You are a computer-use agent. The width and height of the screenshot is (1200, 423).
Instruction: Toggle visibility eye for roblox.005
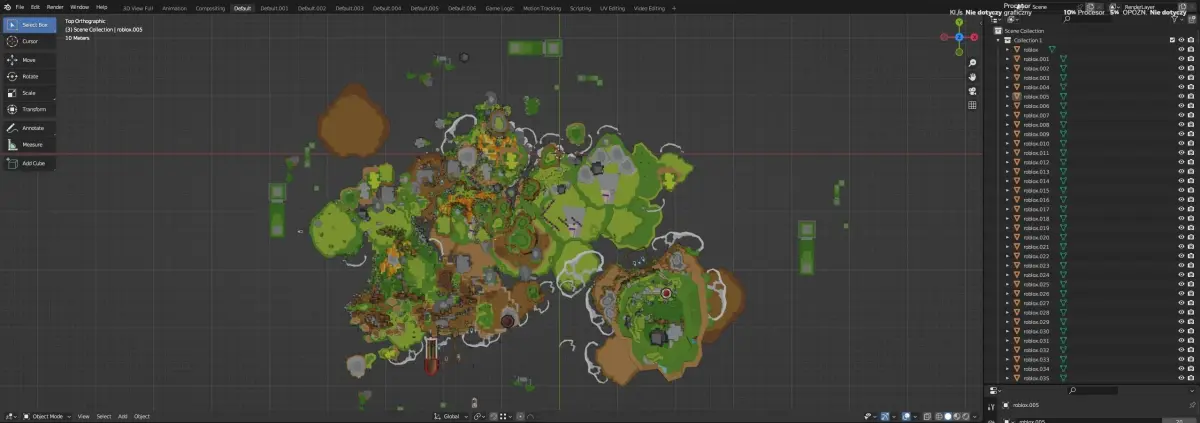[x=1182, y=97]
